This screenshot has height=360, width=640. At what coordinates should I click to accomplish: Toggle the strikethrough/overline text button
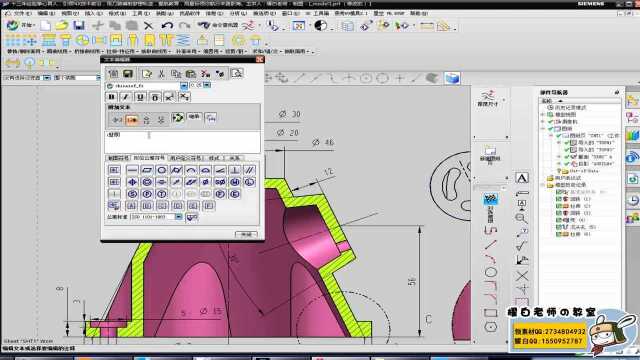(x=155, y=97)
